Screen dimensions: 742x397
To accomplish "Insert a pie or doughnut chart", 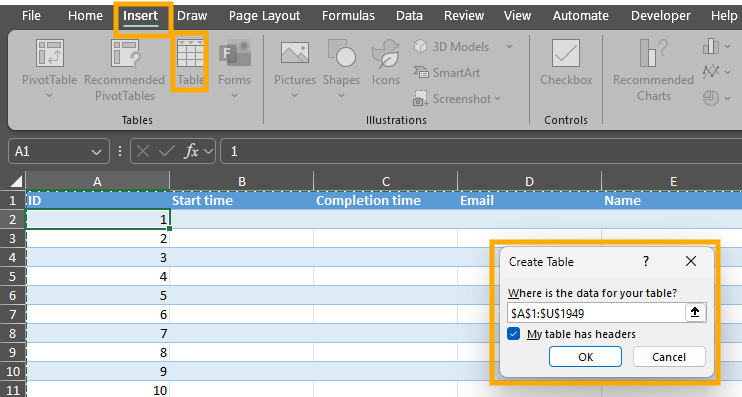I will (x=711, y=98).
